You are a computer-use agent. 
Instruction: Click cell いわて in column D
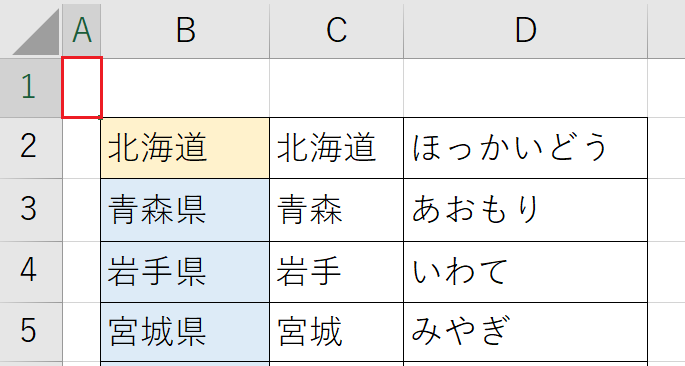click(526, 272)
